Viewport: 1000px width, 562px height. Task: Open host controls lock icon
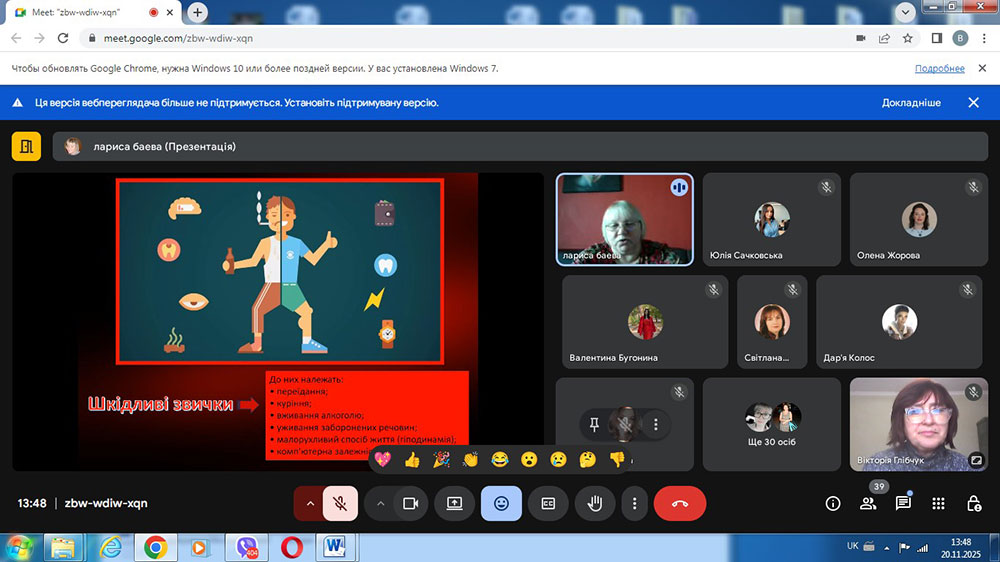[x=973, y=504]
